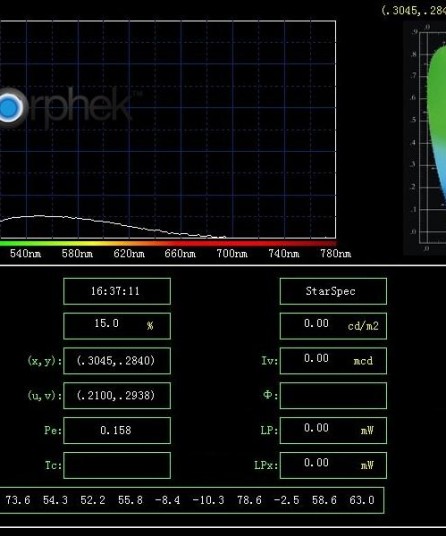Click the Orphek logo circle icon
Viewport: 446px width, 536px height.
pos(10,107)
